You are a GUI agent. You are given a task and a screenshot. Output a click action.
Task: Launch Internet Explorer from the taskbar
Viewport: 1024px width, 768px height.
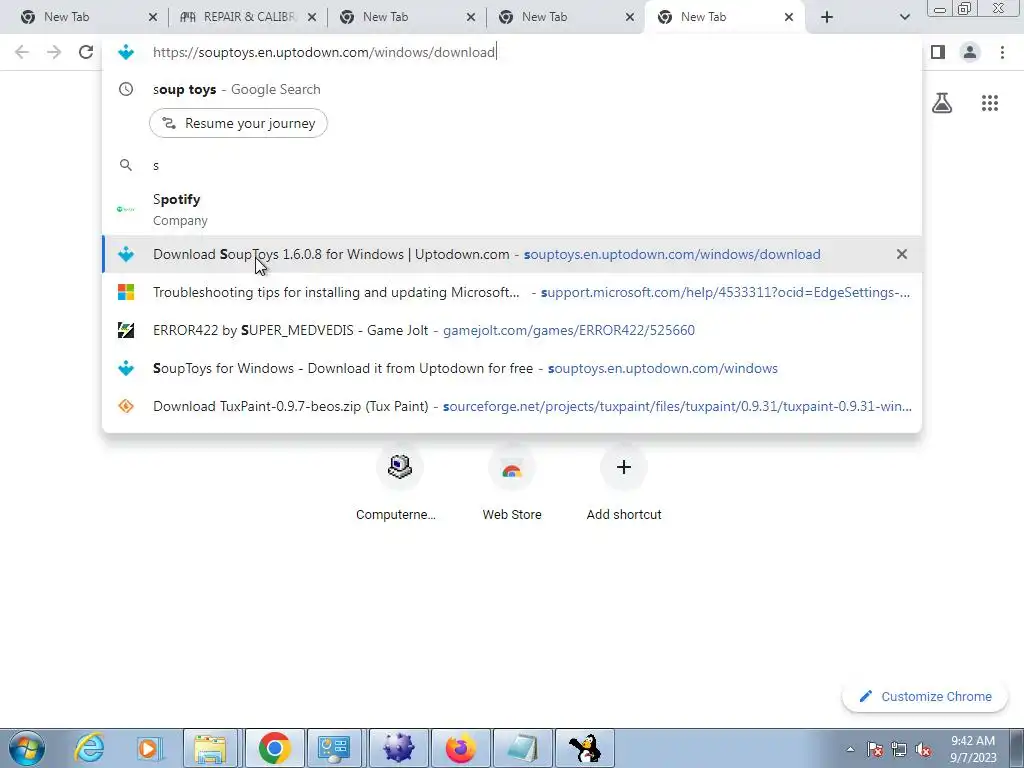click(x=89, y=748)
